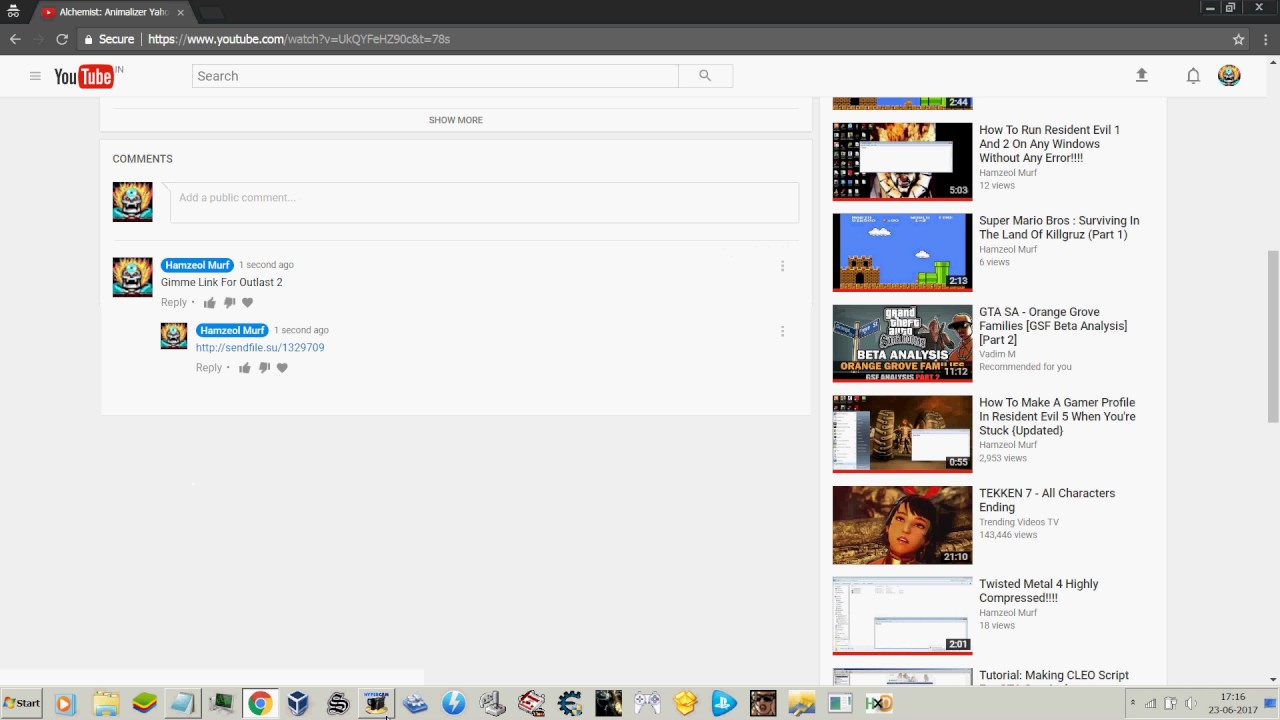Image resolution: width=1280 pixels, height=720 pixels.
Task: Open Super Mario Bros Surviving title link
Action: coord(1059,227)
